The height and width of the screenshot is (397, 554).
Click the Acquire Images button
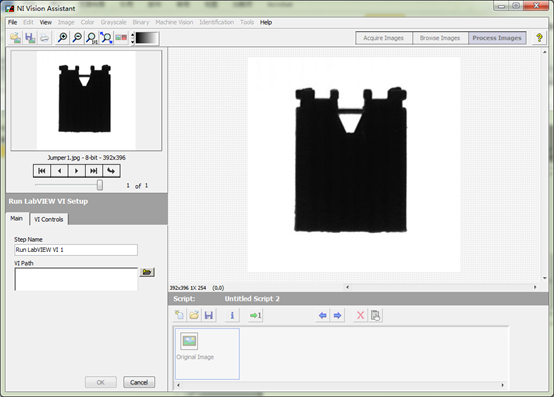pyautogui.click(x=384, y=38)
